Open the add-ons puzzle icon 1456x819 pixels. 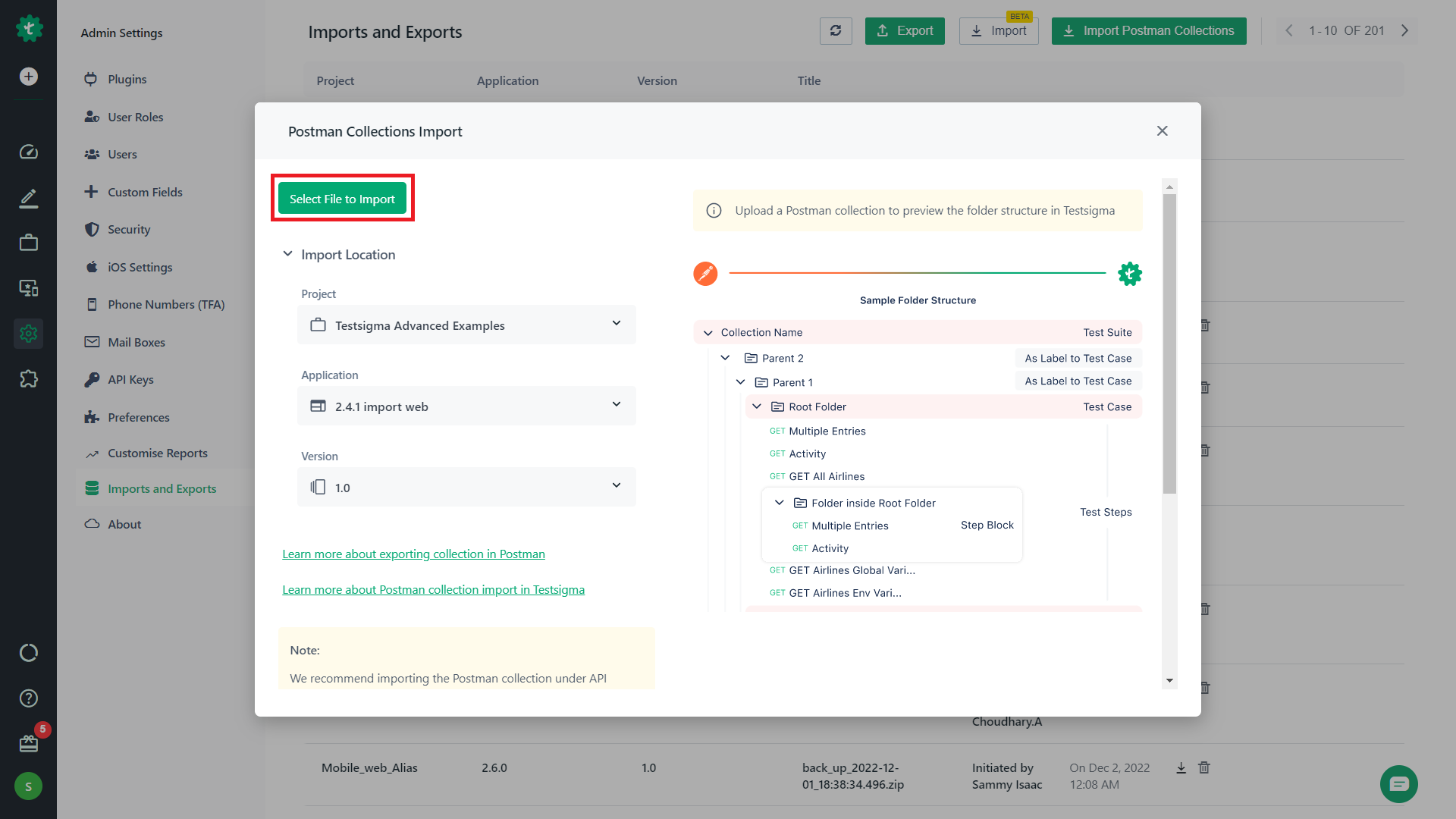click(29, 379)
